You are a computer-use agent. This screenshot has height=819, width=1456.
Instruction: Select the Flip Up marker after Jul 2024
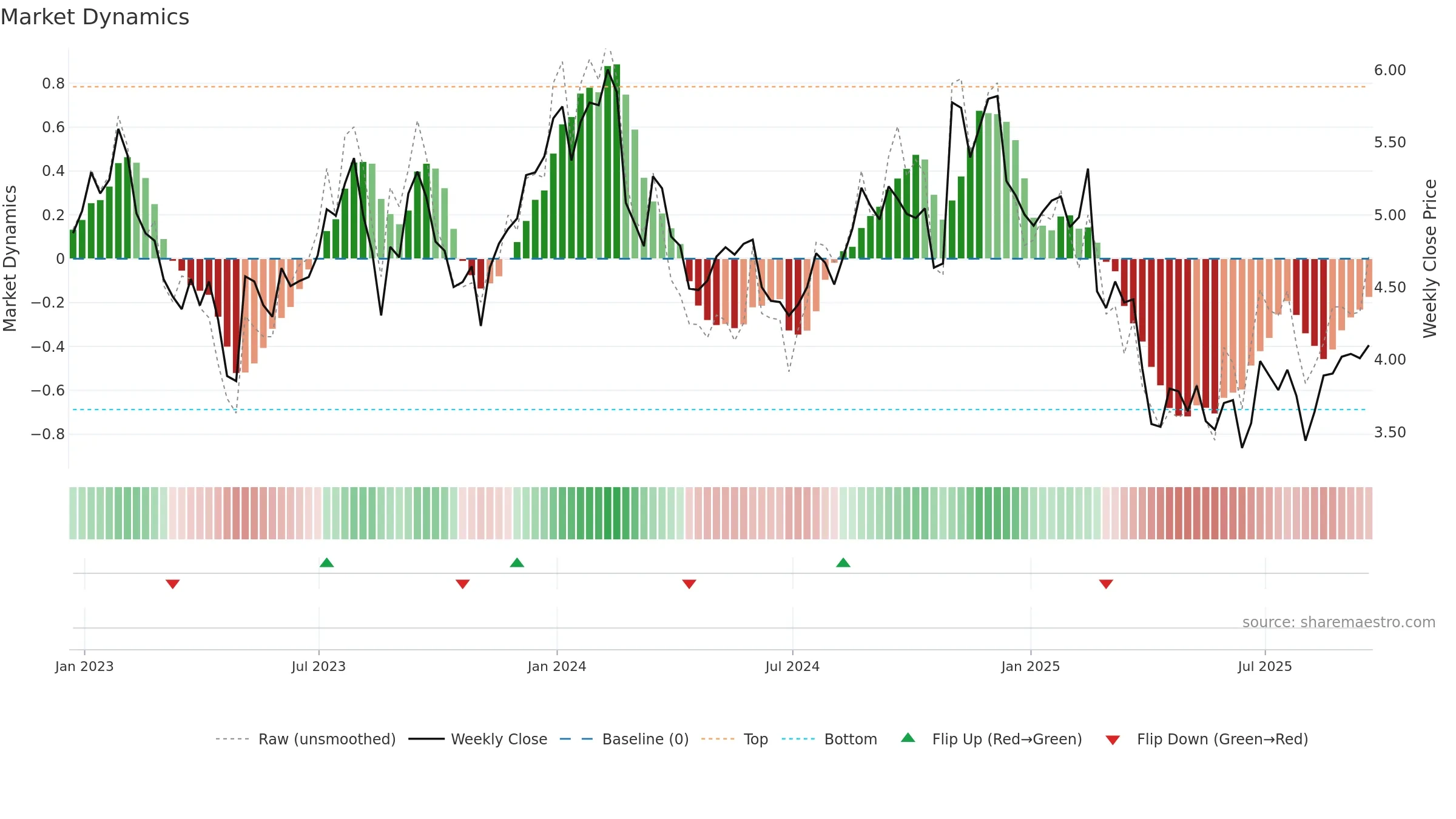coord(843,562)
